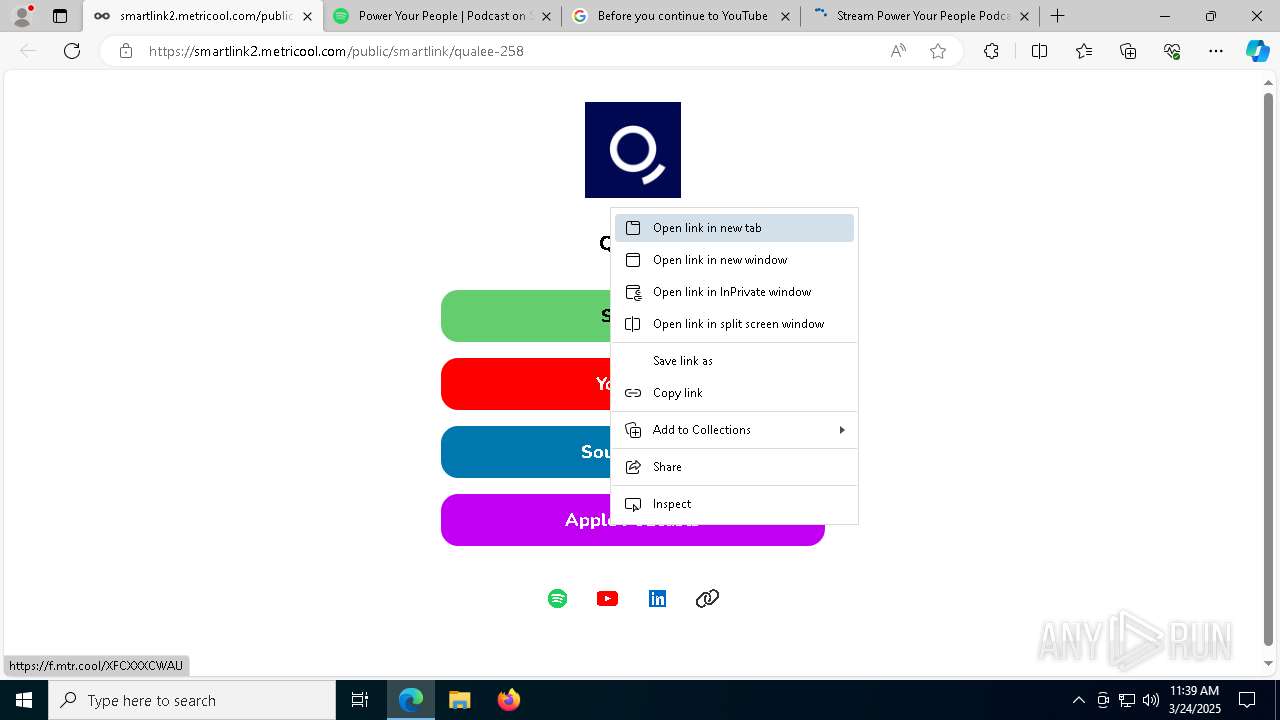Image resolution: width=1280 pixels, height=720 pixels.
Task: Select Copy link from context menu
Action: [734, 393]
